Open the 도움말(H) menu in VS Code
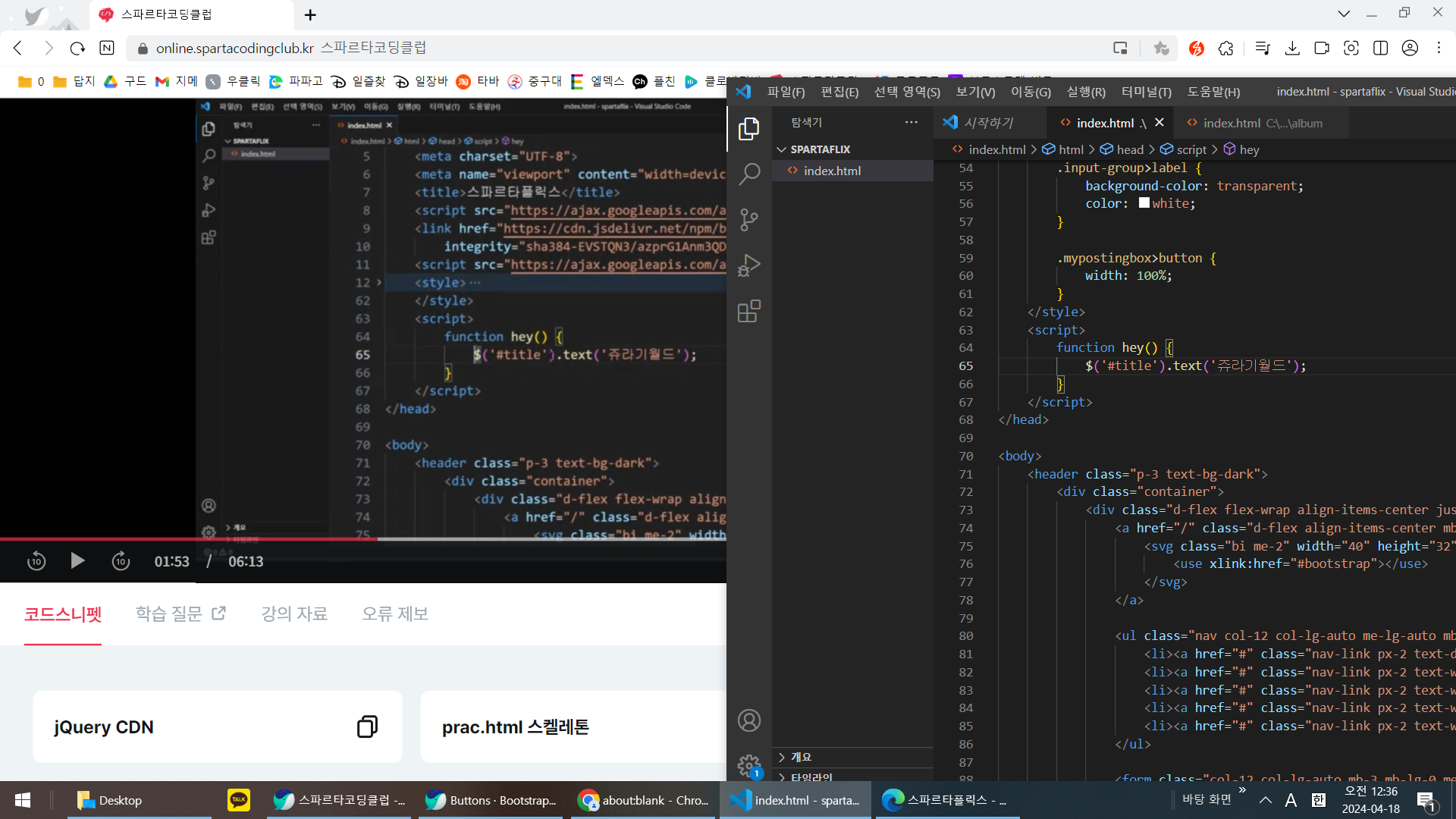The width and height of the screenshot is (1456, 819). 1213,92
